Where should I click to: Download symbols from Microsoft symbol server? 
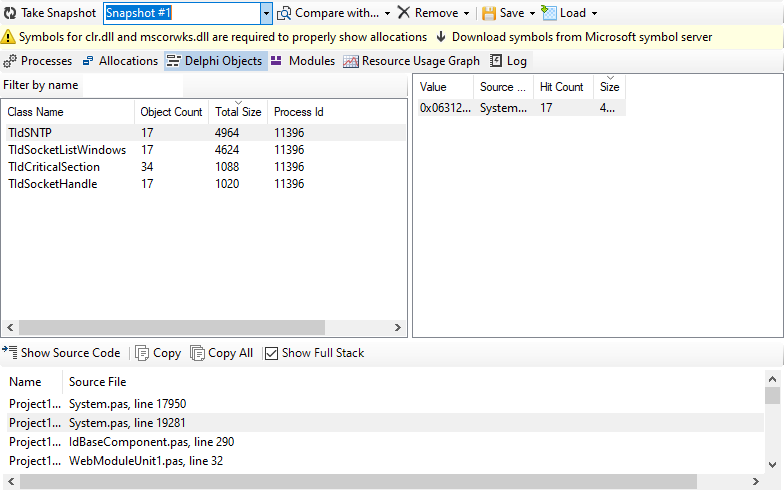pyautogui.click(x=574, y=37)
